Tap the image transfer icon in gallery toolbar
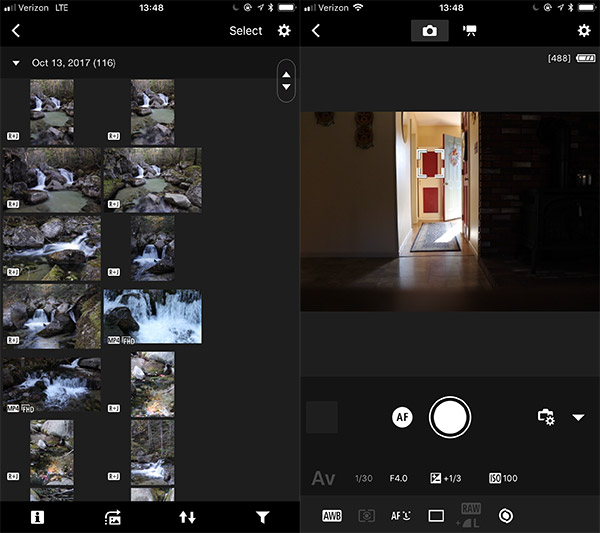 click(x=112, y=517)
